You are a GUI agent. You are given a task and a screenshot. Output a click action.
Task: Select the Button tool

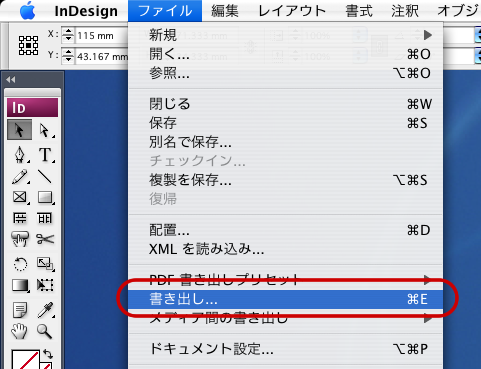tap(20, 239)
